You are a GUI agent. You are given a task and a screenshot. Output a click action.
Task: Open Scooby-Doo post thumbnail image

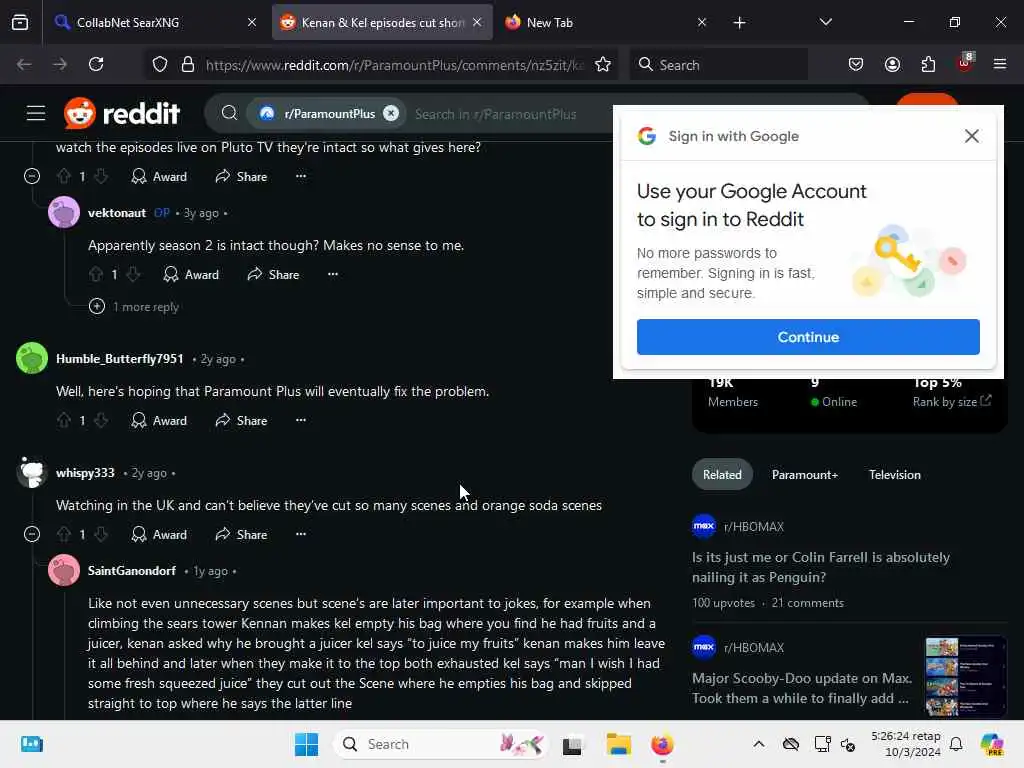tap(965, 678)
